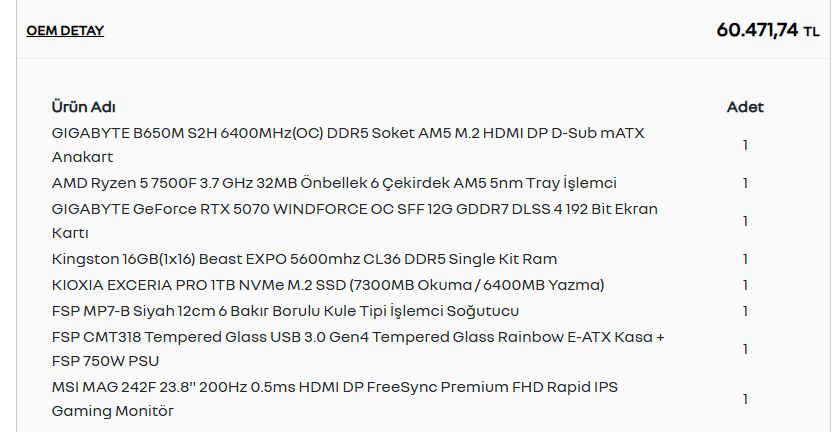Screen dimensions: 834x432
Task: Click the Adet column header
Action: pos(745,107)
